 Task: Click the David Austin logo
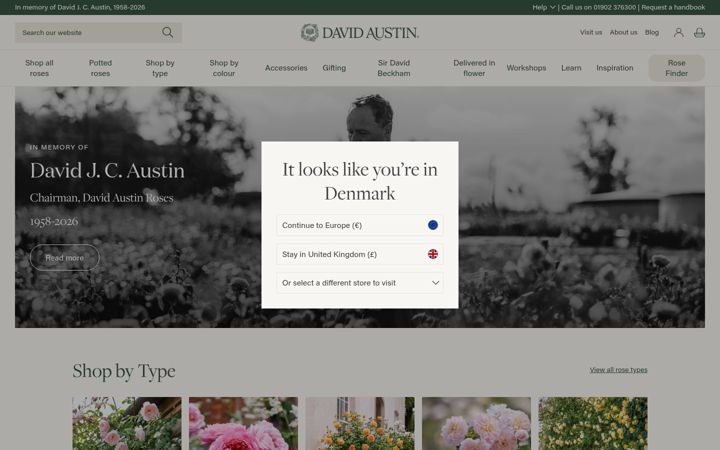[x=360, y=33]
